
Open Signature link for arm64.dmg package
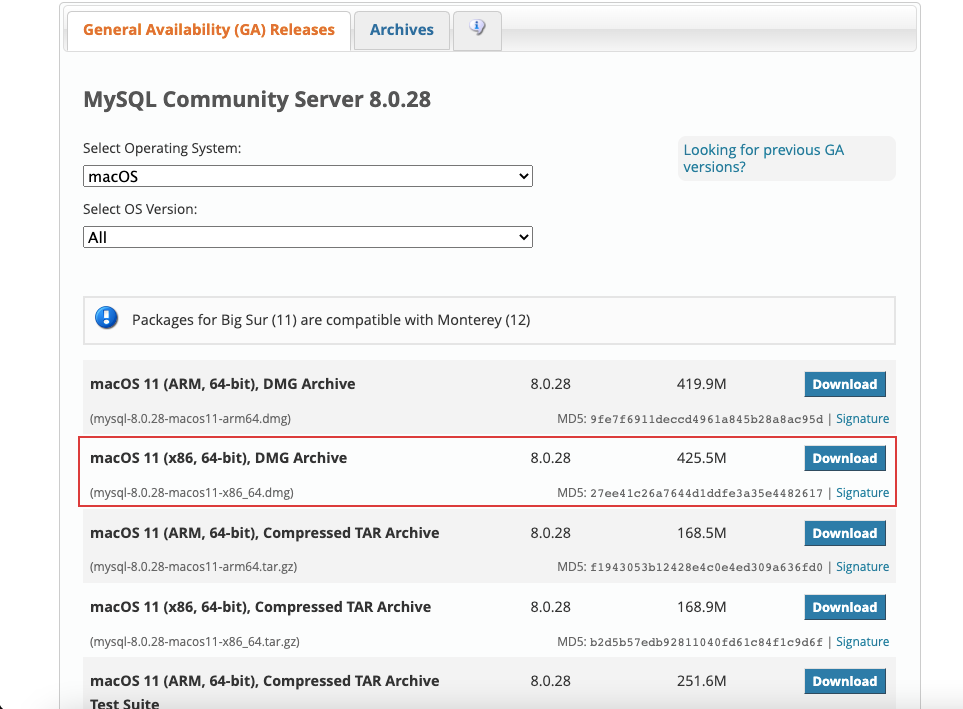click(862, 418)
